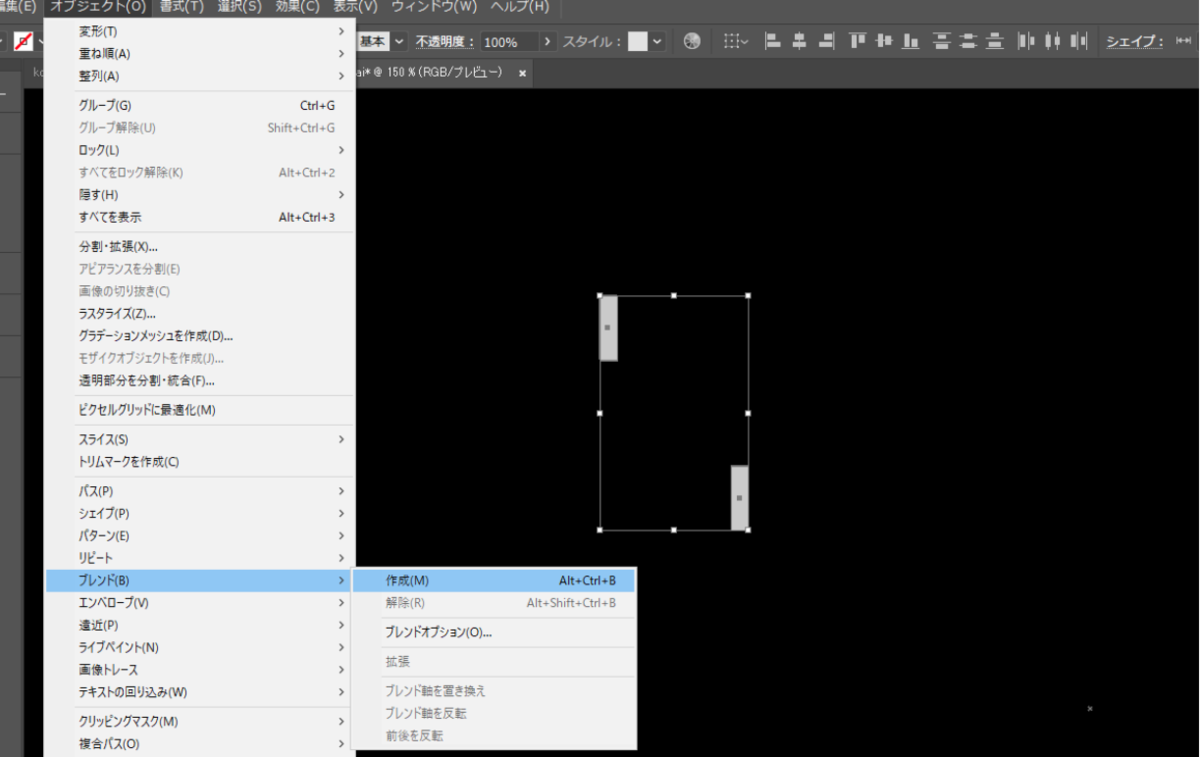The width and height of the screenshot is (1200, 757).
Task: Open the 不透明度 panel link
Action: (x=445, y=41)
